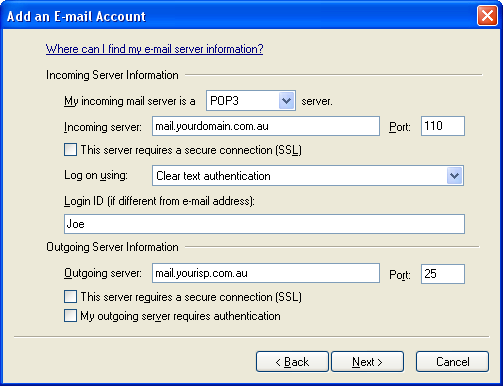The height and width of the screenshot is (386, 503).
Task: Check My outgoing server requires authentication
Action: point(70,316)
